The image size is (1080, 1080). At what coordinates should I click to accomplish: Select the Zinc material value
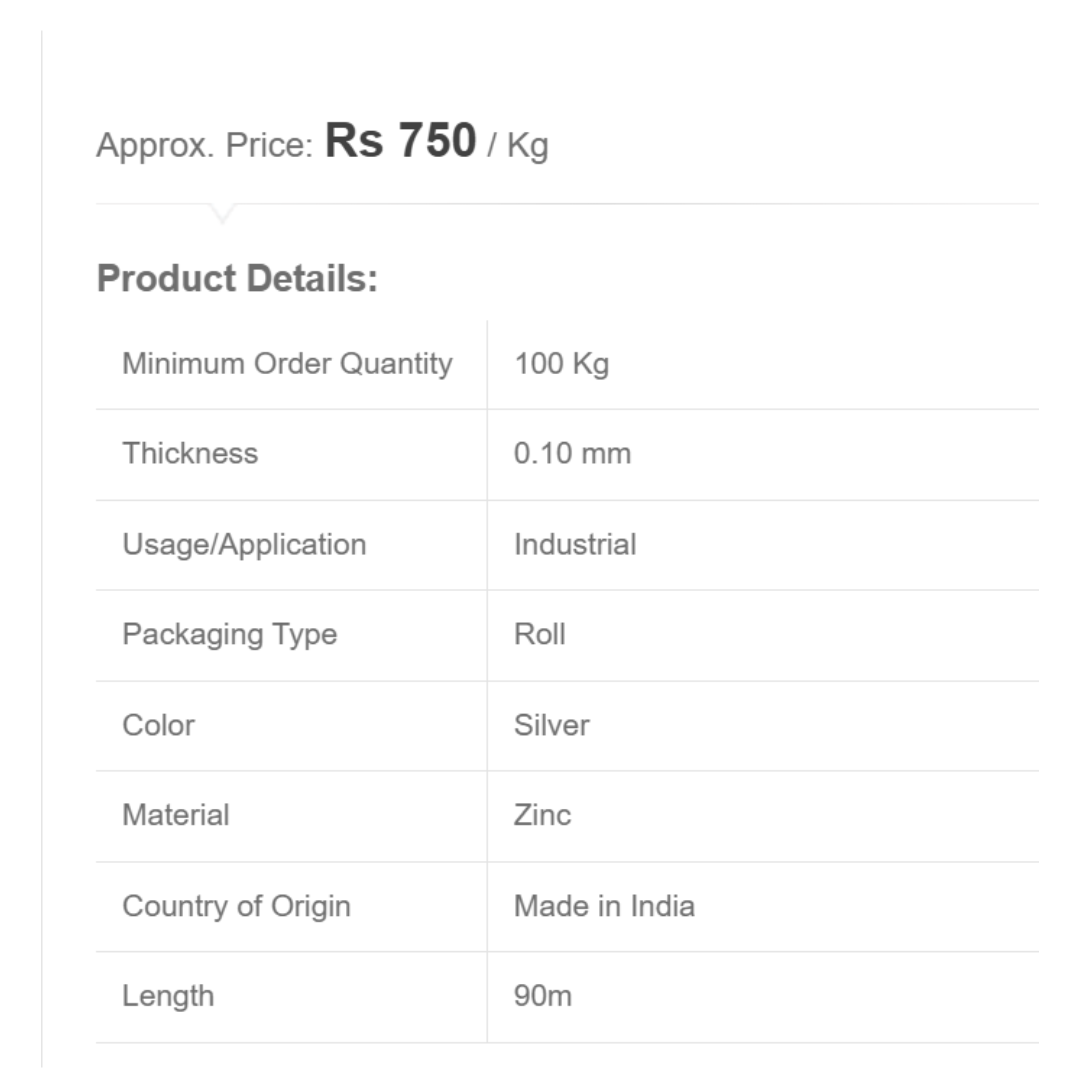pyautogui.click(x=542, y=815)
